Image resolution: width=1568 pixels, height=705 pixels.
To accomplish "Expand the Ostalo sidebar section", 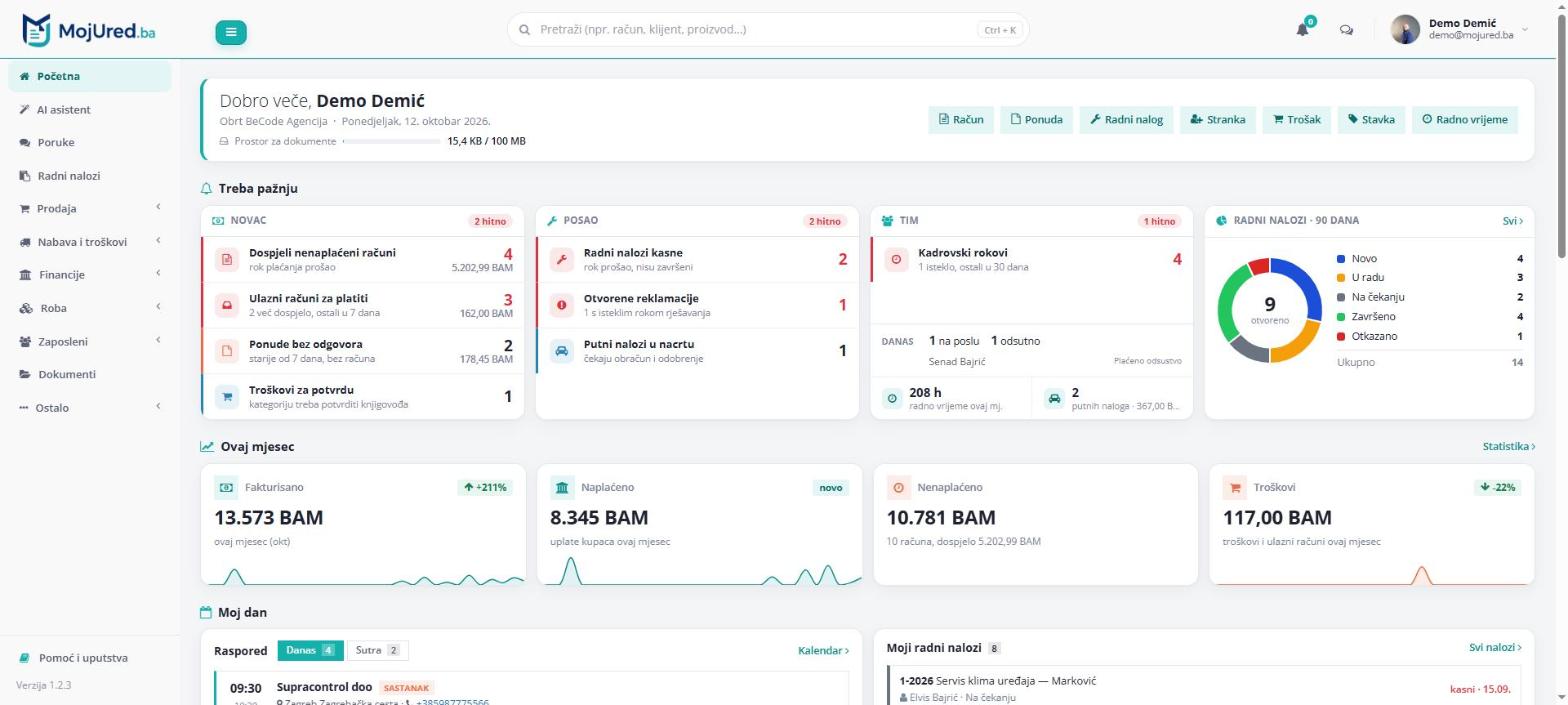I will (x=90, y=407).
